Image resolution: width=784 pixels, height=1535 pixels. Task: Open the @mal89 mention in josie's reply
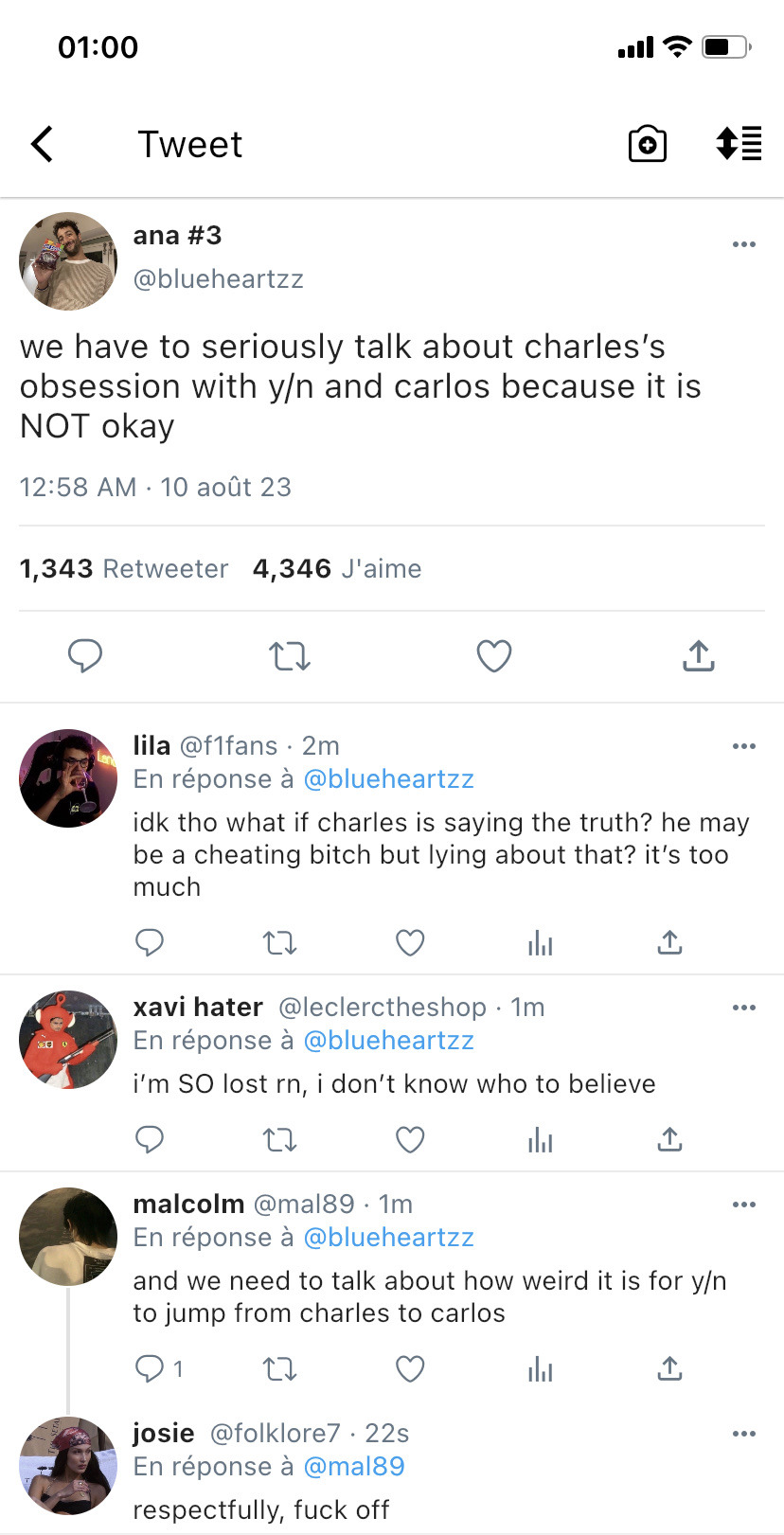354,1466
